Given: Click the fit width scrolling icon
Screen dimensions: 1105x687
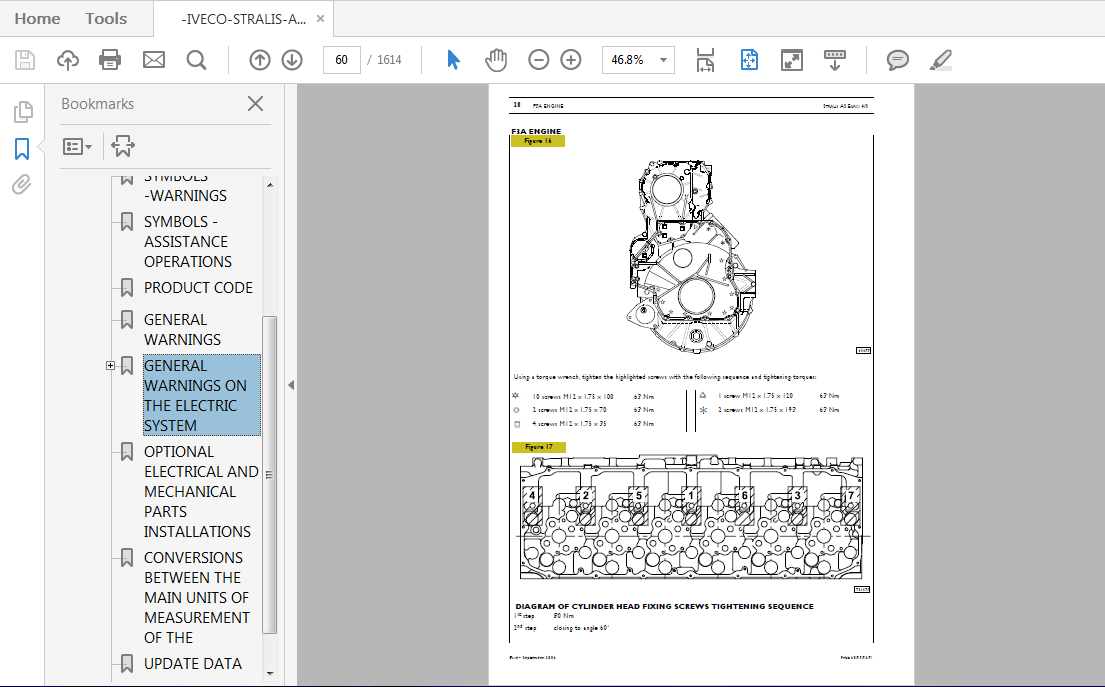Looking at the screenshot, I should (x=705, y=60).
